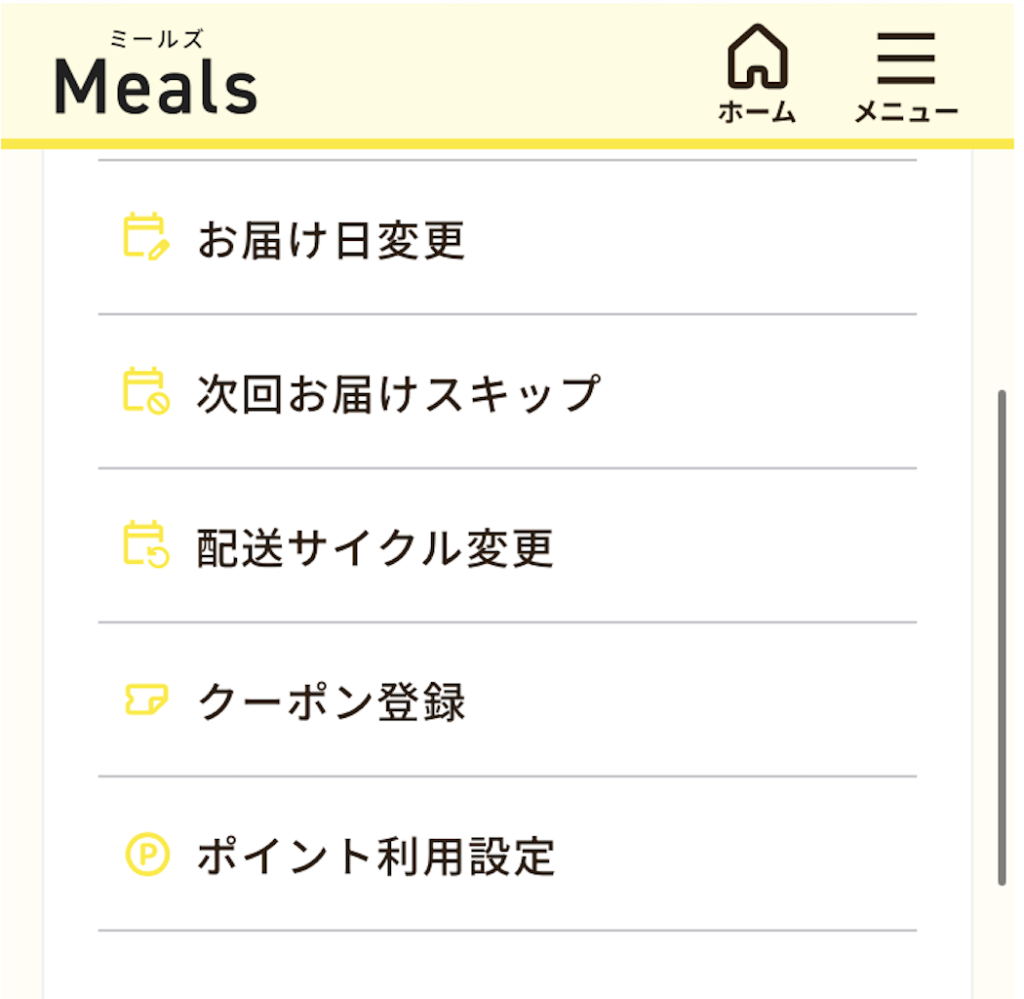The image size is (1024, 999).
Task: Click the ホーム text label
Action: click(x=756, y=113)
